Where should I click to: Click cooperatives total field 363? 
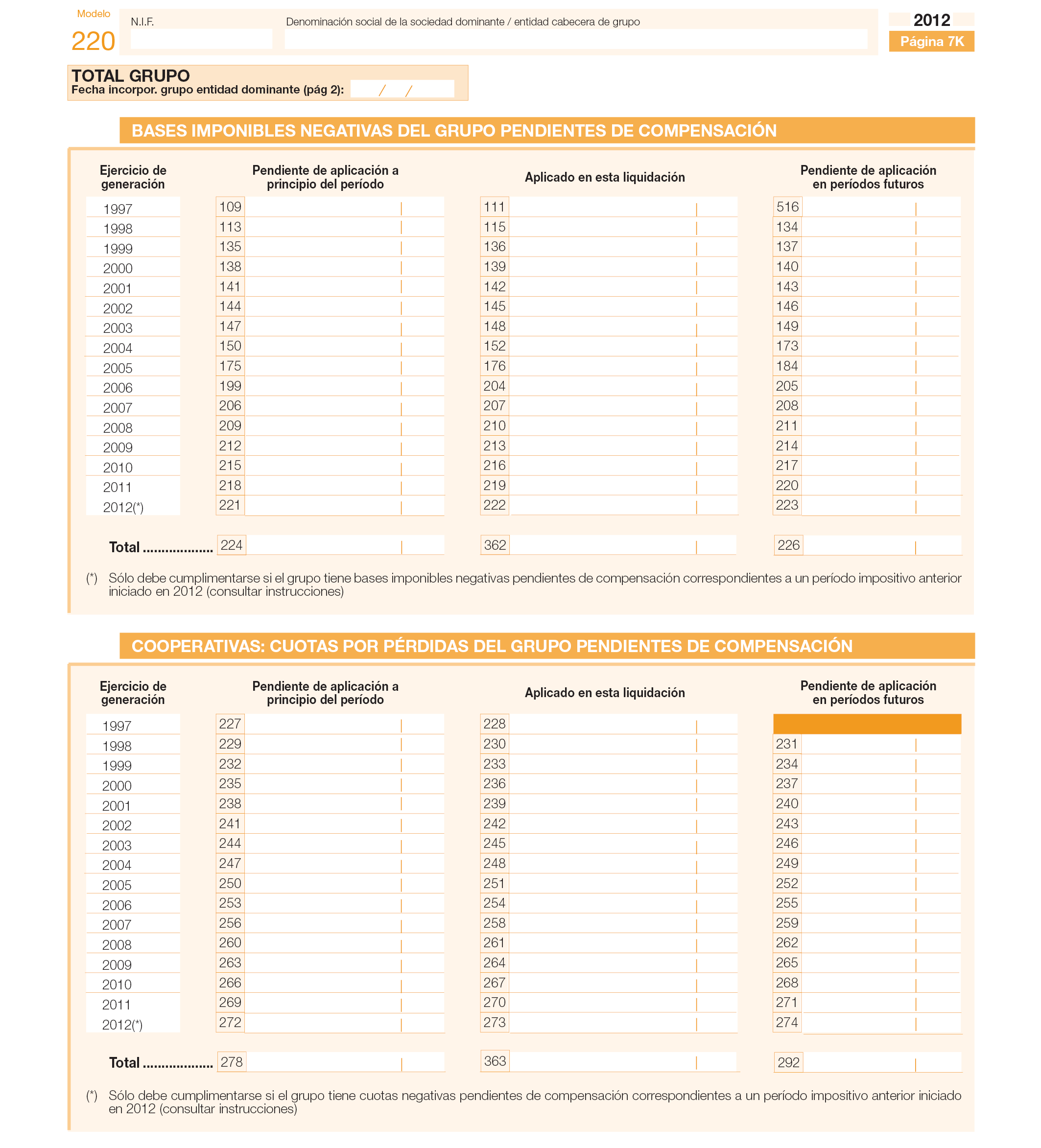coord(623,1062)
